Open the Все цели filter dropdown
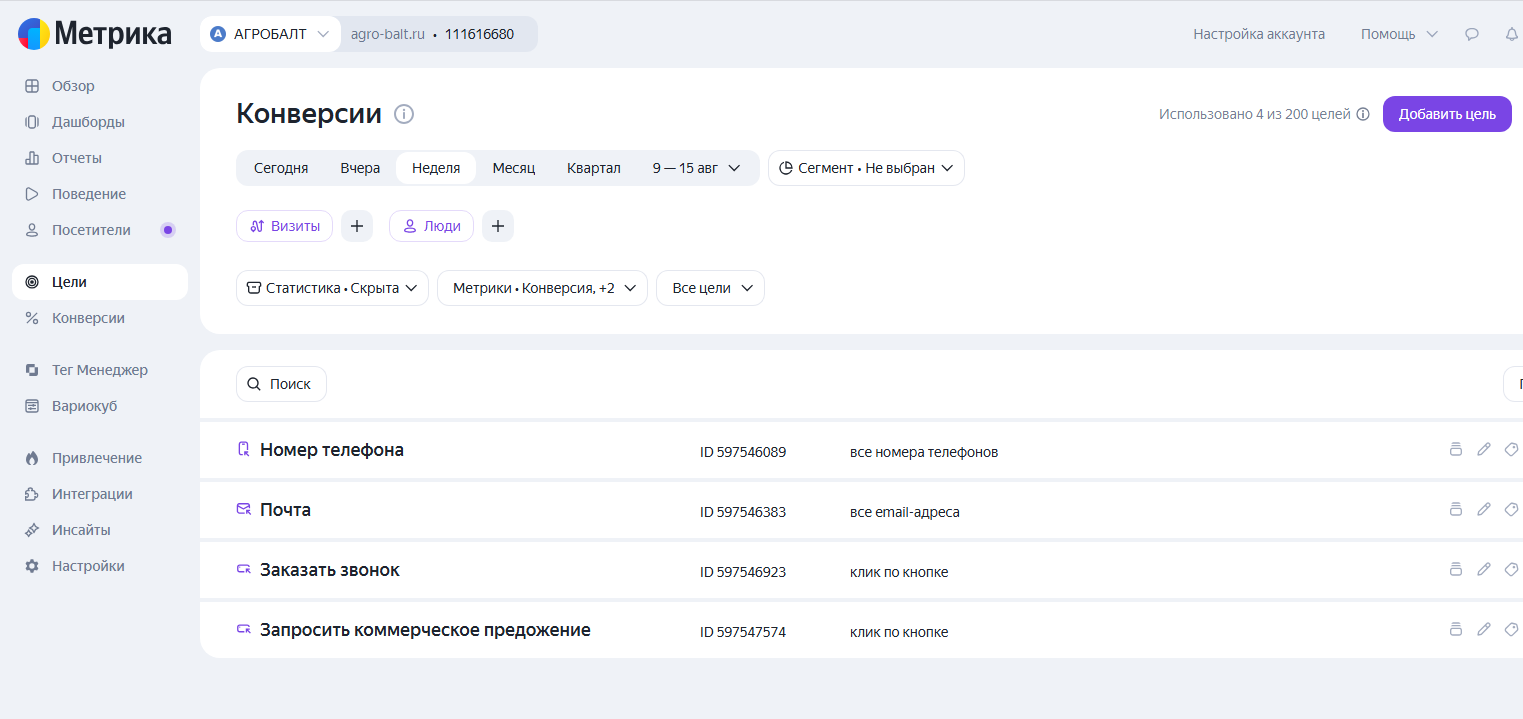Screen dimensions: 1523x719 (710, 288)
